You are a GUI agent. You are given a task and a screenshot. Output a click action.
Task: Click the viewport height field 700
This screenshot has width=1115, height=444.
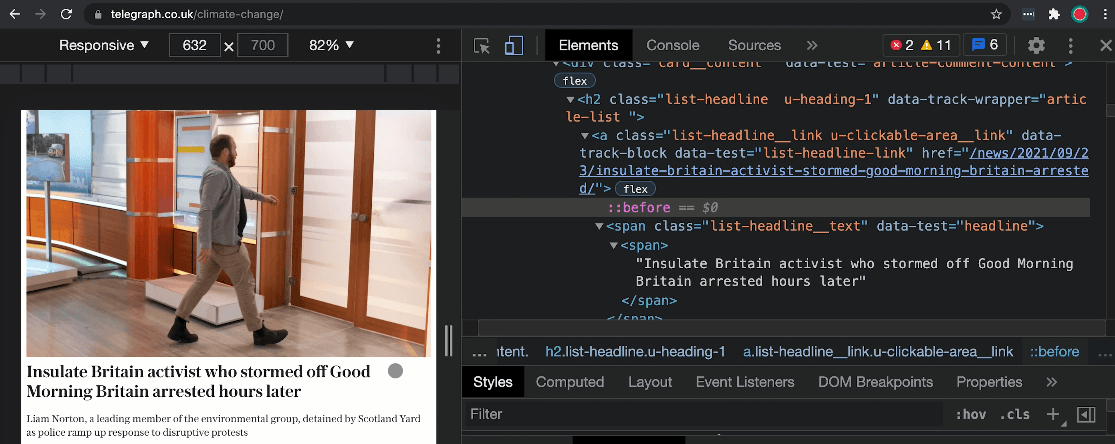click(x=262, y=46)
